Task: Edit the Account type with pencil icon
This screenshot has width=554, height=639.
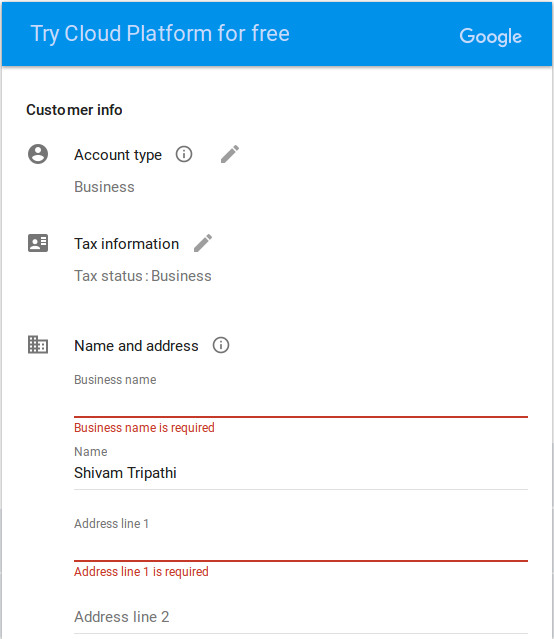Action: 230,154
